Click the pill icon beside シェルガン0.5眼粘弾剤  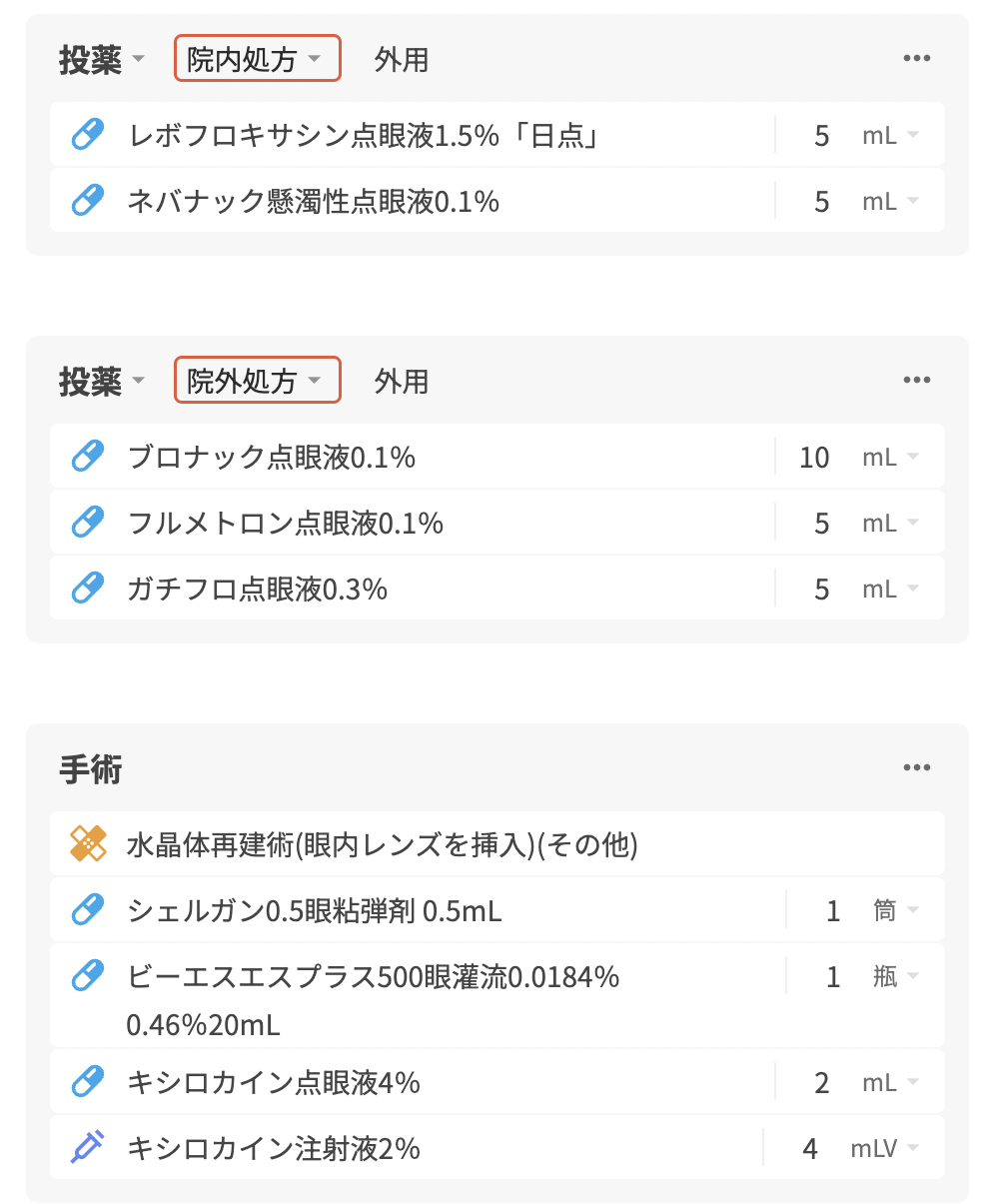pyautogui.click(x=88, y=910)
